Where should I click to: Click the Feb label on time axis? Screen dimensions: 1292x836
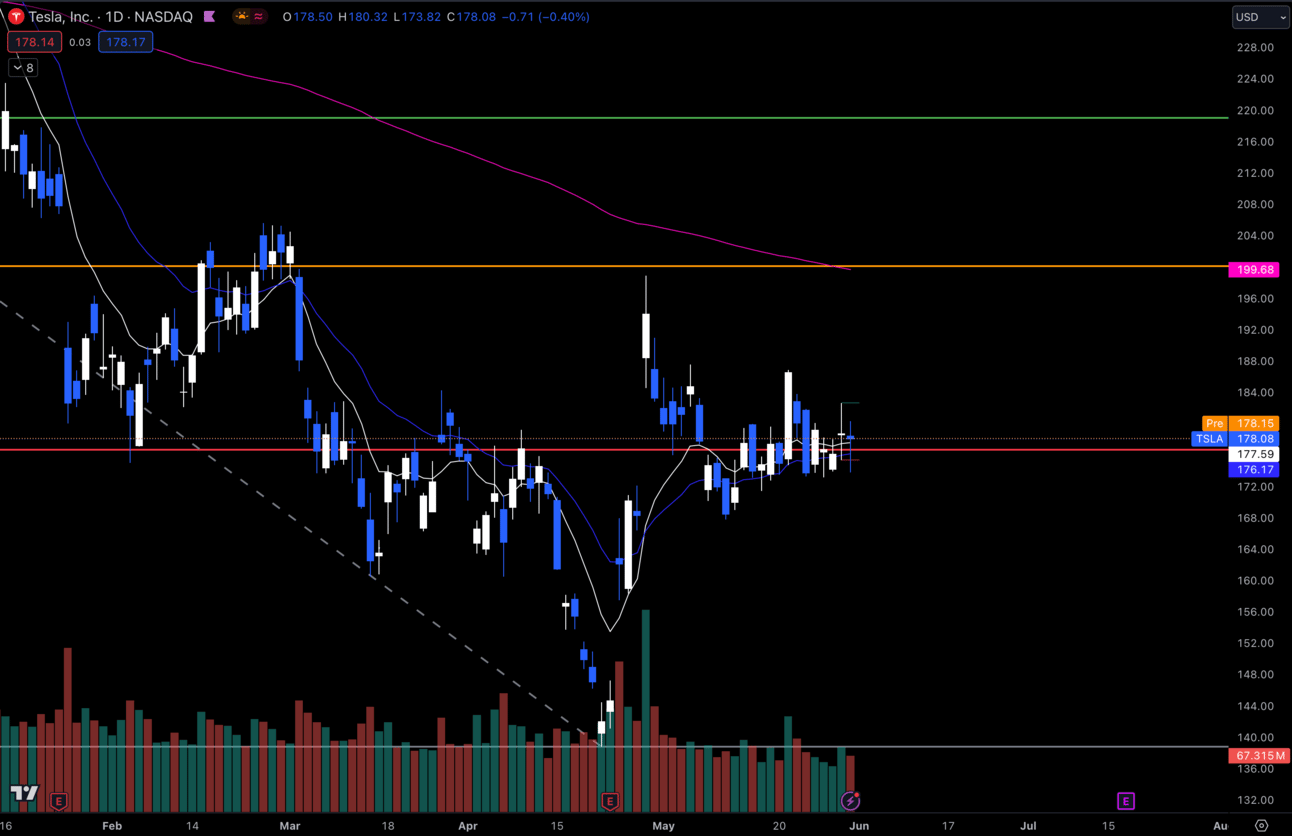111,826
